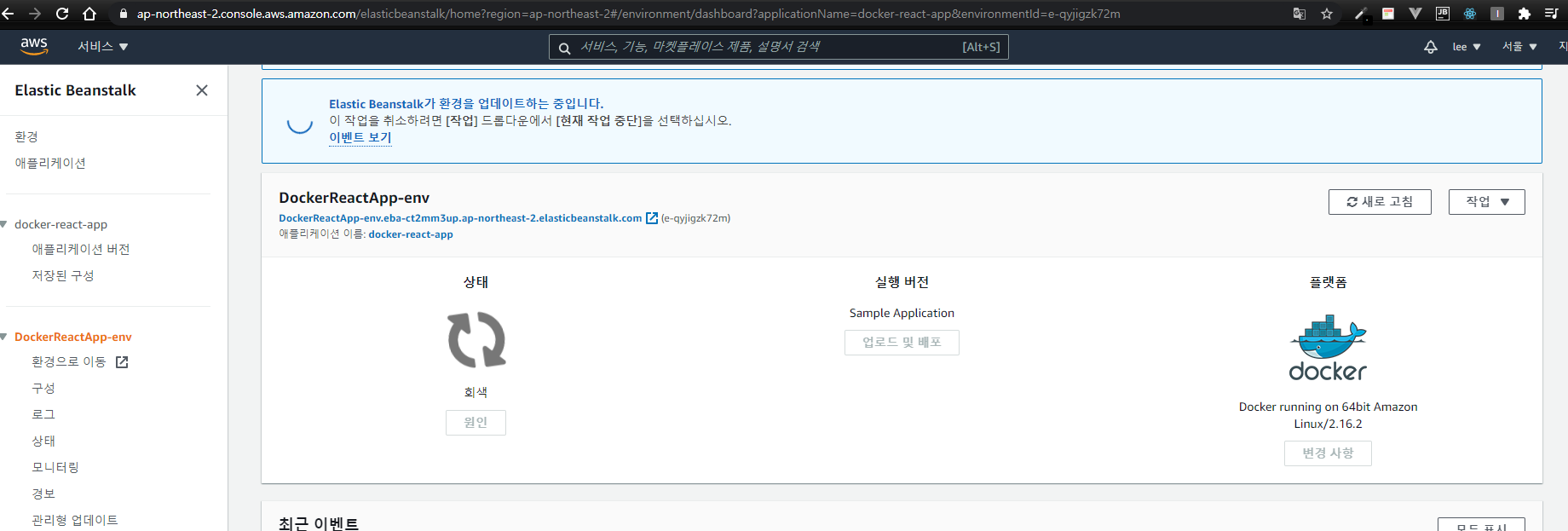
Task: Click the 이벤트 보기 link in the banner
Action: 360,137
